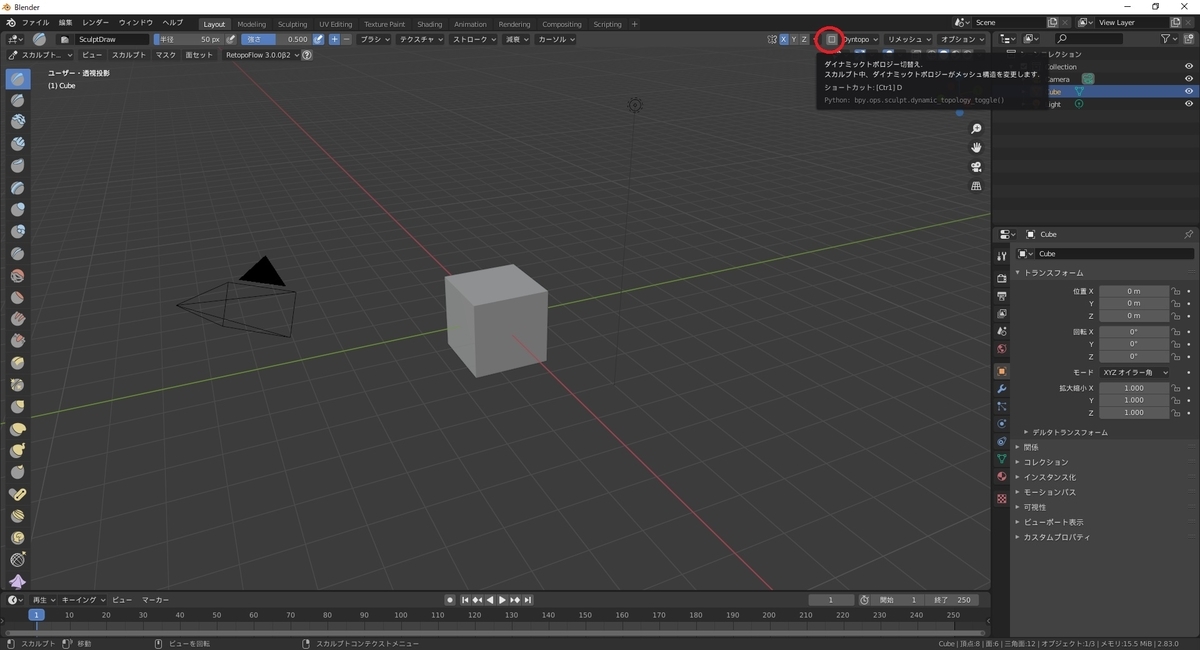Open the Object Constraints properties tab
The width and height of the screenshot is (1200, 650).
coord(1001,441)
